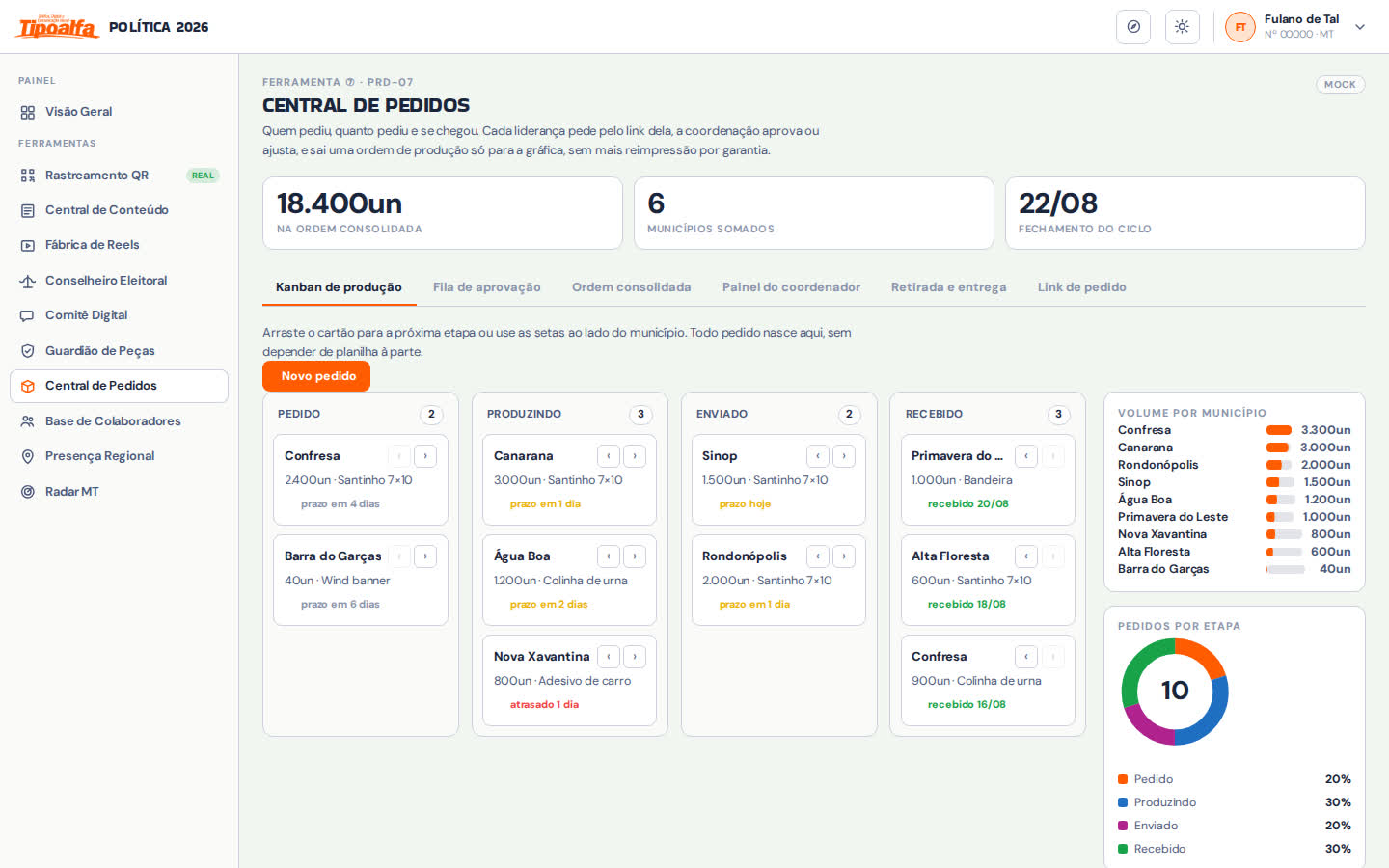Click the 'prazo hoje' label on Sinop
Viewport: 1389px width, 868px height.
click(x=745, y=504)
